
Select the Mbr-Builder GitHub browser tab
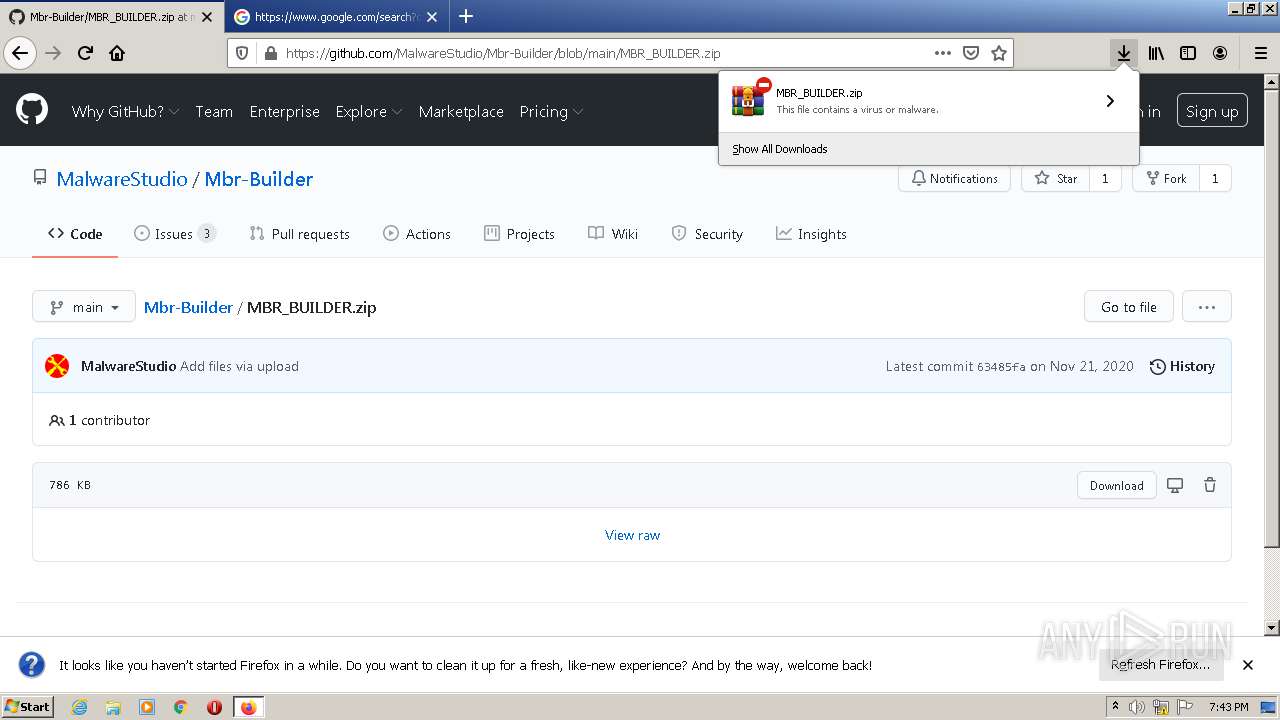click(x=112, y=16)
